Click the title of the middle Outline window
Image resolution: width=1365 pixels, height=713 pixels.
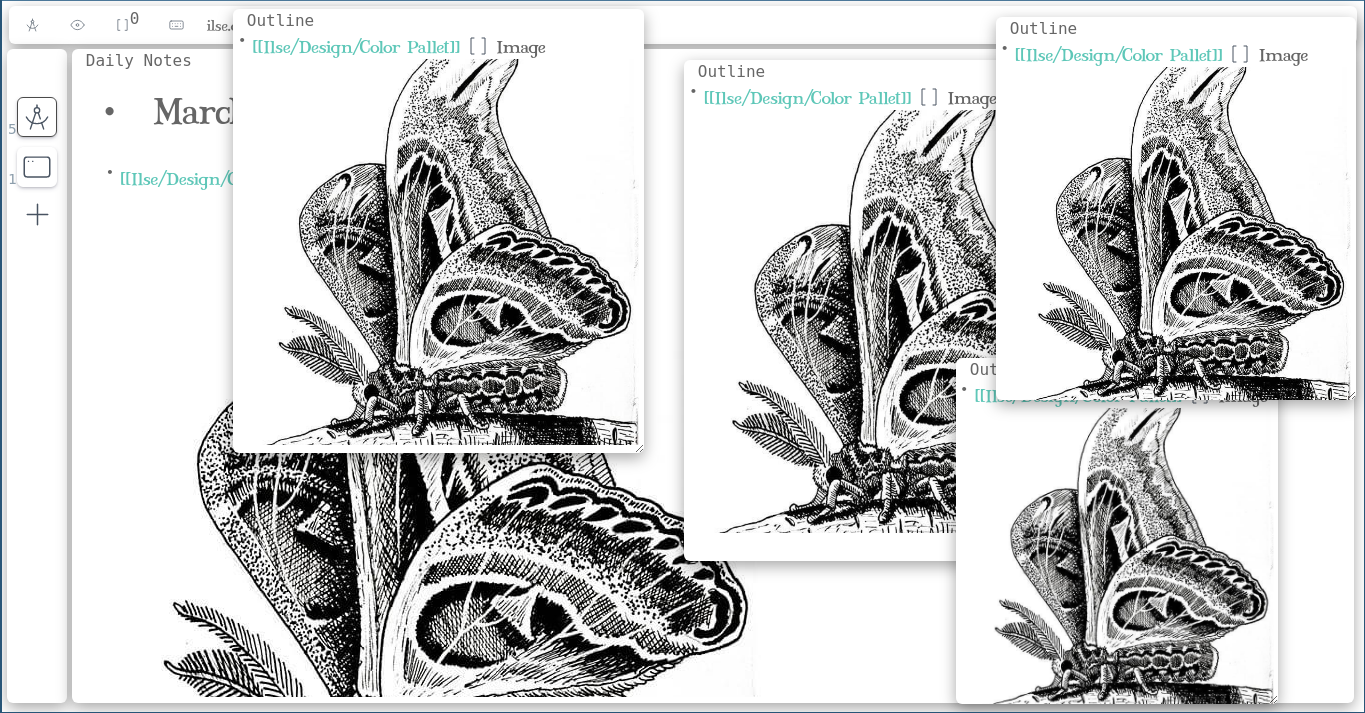click(731, 71)
